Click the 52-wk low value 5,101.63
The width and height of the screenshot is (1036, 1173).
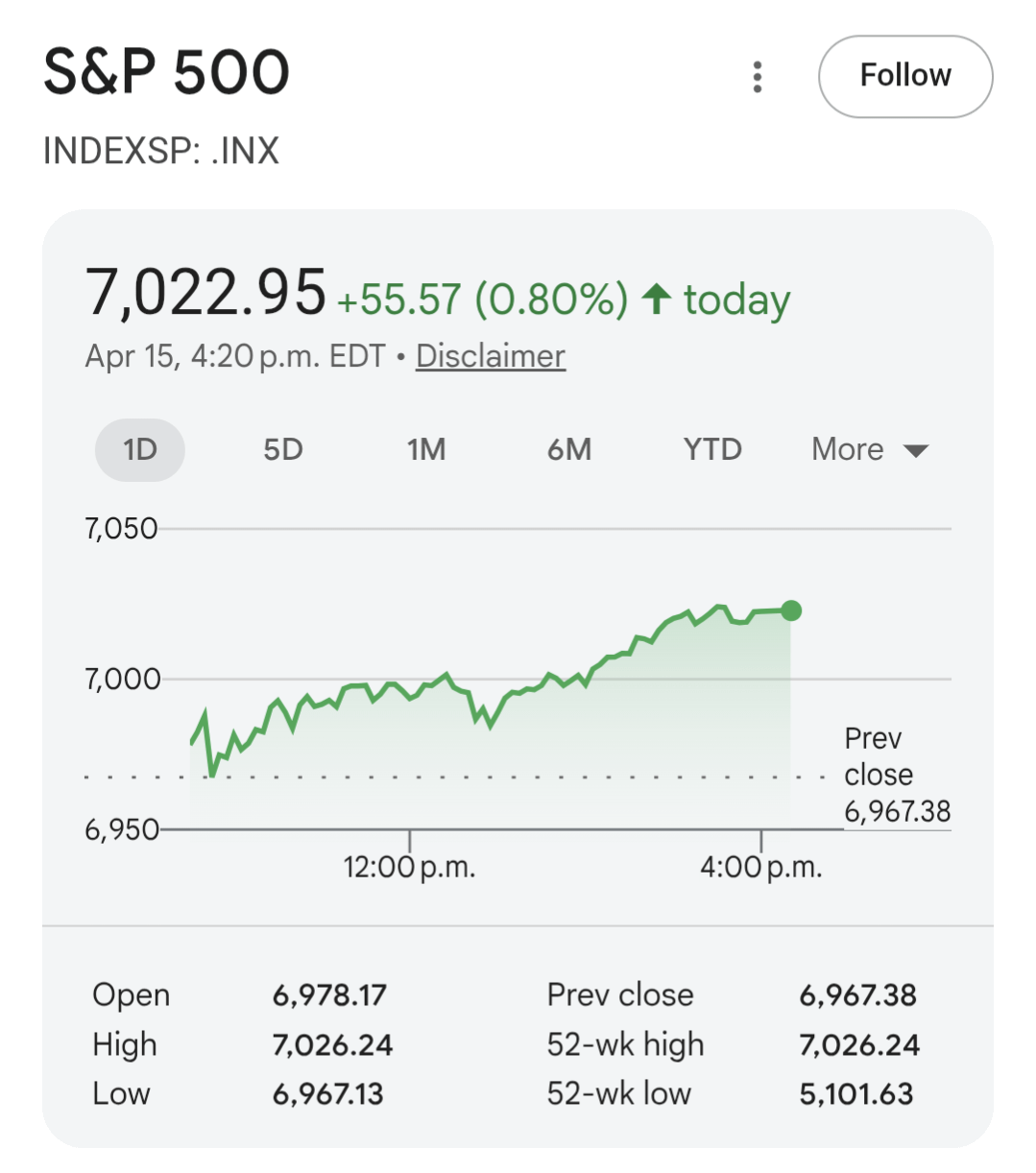click(856, 1093)
